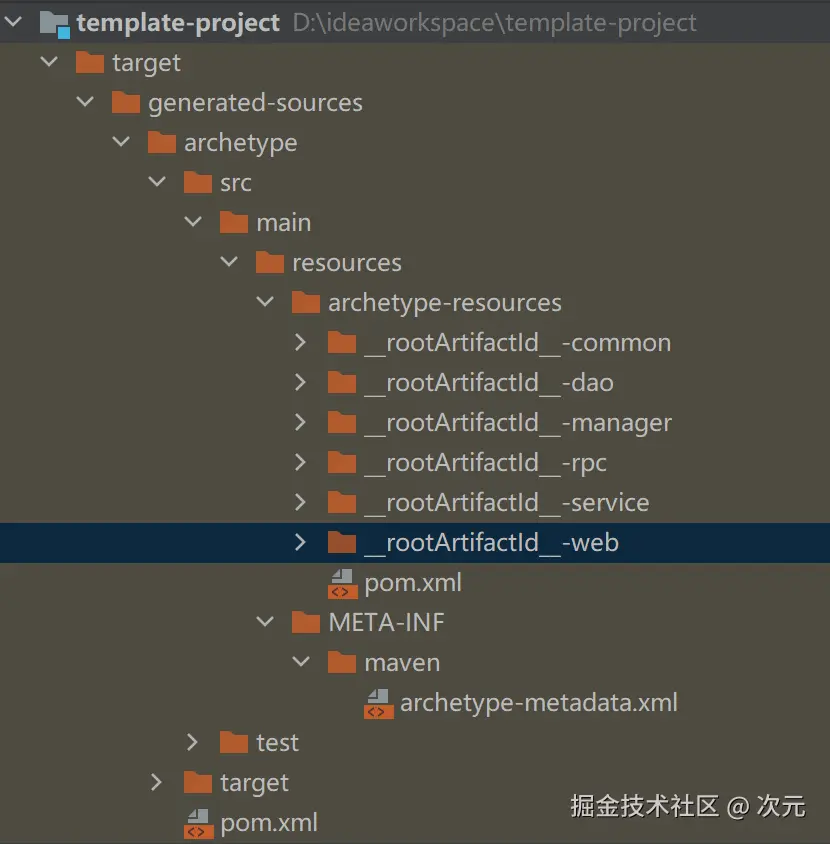
Task: Select the __rootArtifactId__-service folder
Action: [x=507, y=503]
